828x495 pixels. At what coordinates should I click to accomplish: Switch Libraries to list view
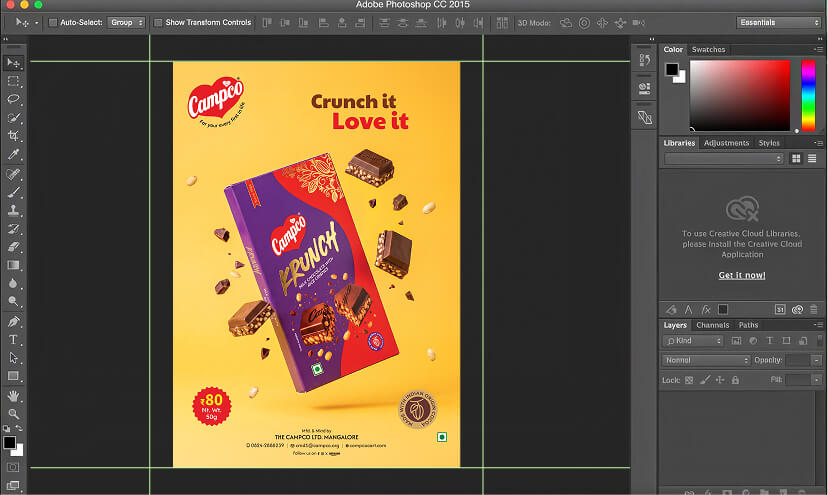pyautogui.click(x=812, y=158)
